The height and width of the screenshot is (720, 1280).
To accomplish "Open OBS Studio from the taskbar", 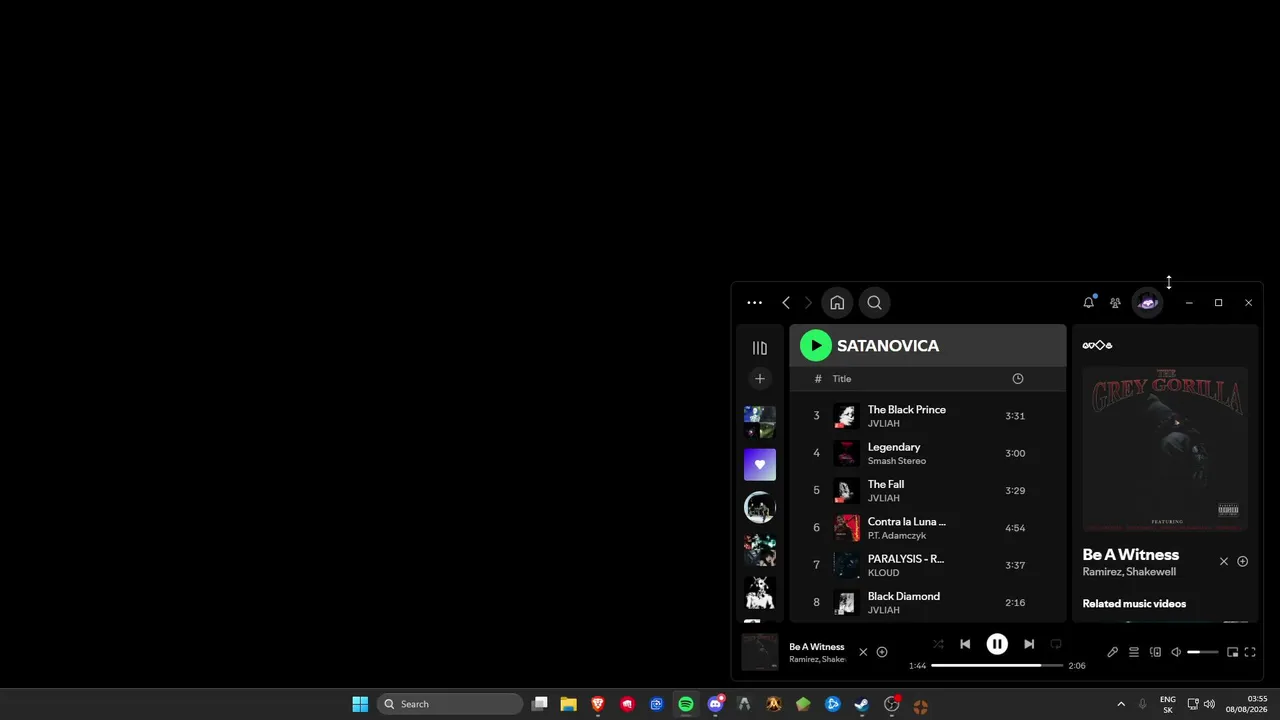I will pos(891,704).
